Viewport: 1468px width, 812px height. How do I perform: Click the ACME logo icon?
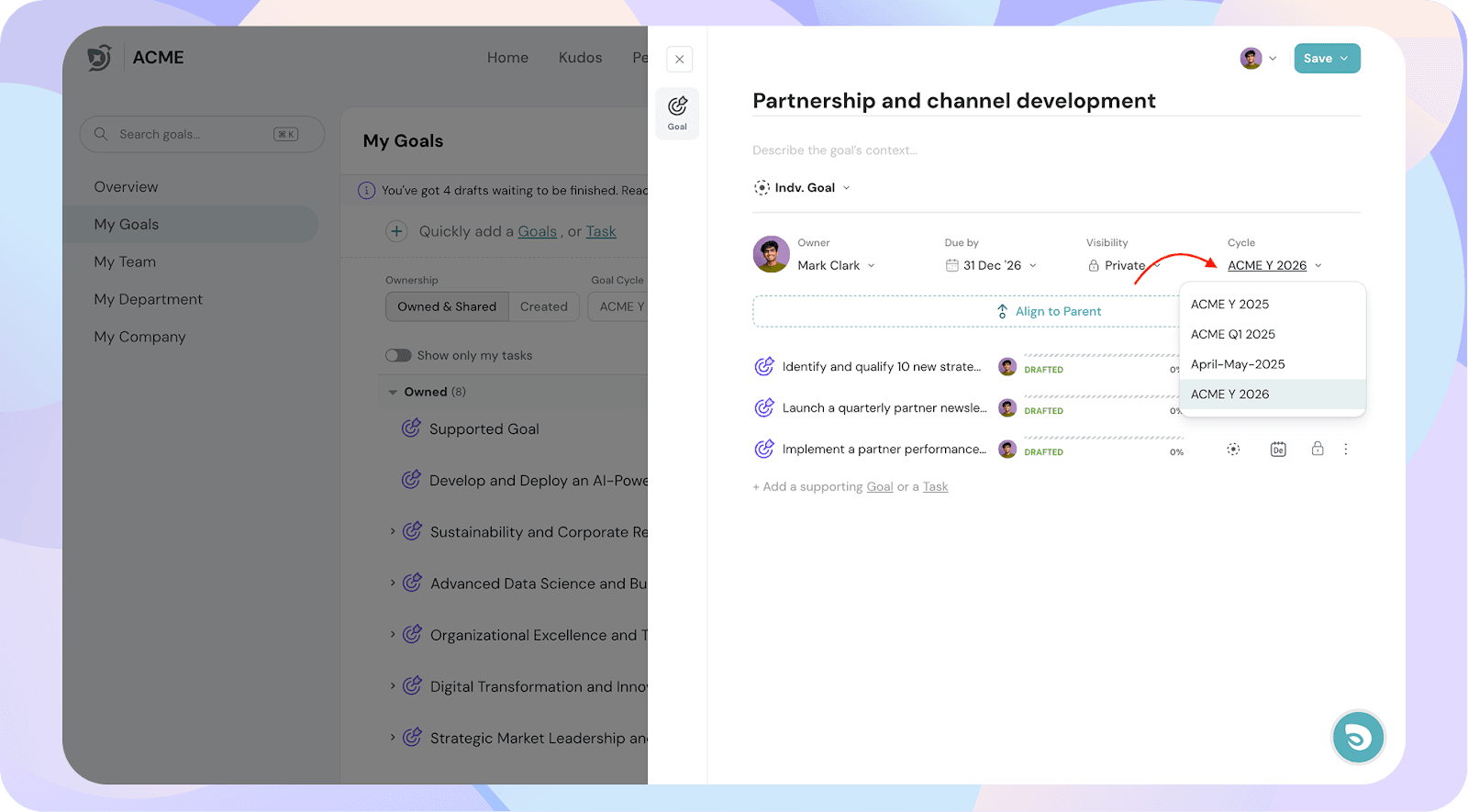click(99, 58)
